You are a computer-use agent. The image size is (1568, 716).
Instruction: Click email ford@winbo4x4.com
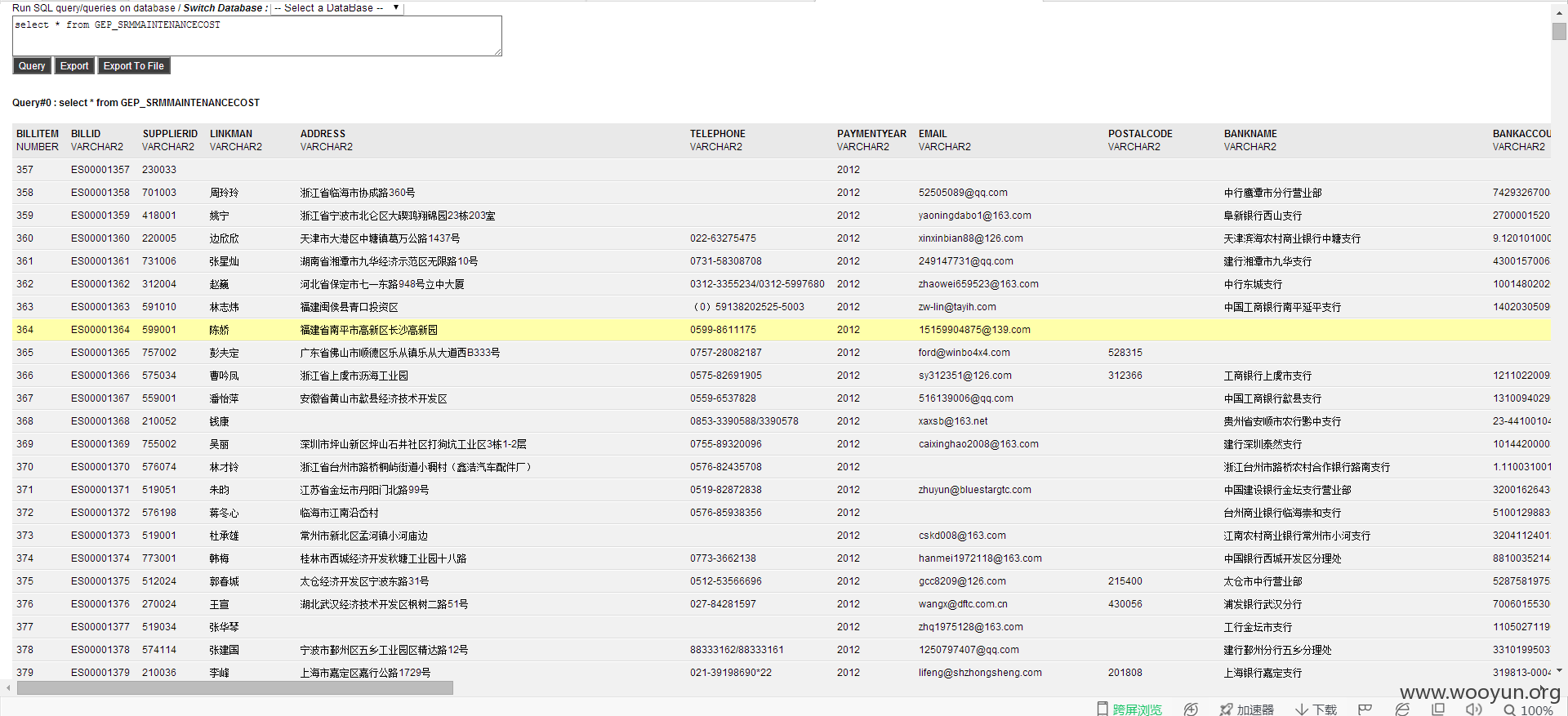[964, 353]
